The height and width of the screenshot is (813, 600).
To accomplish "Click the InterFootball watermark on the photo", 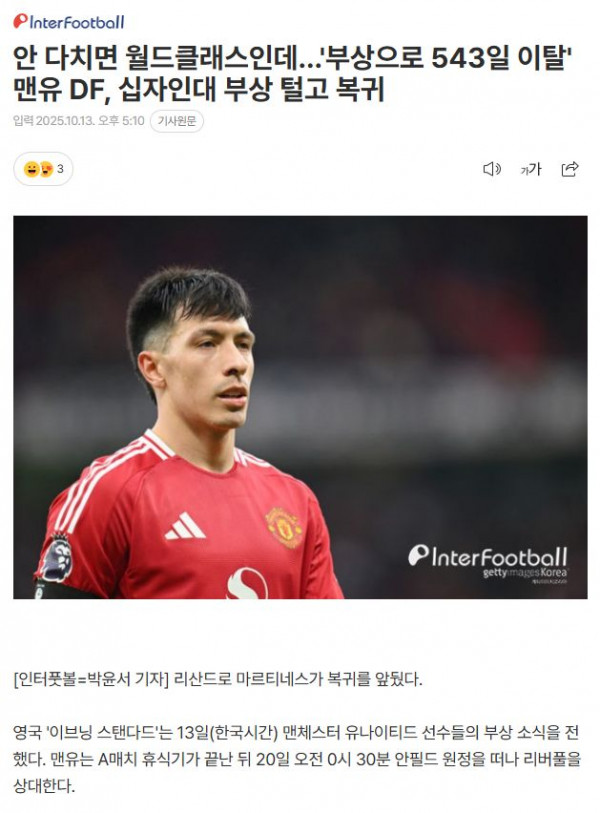I will pyautogui.click(x=487, y=557).
